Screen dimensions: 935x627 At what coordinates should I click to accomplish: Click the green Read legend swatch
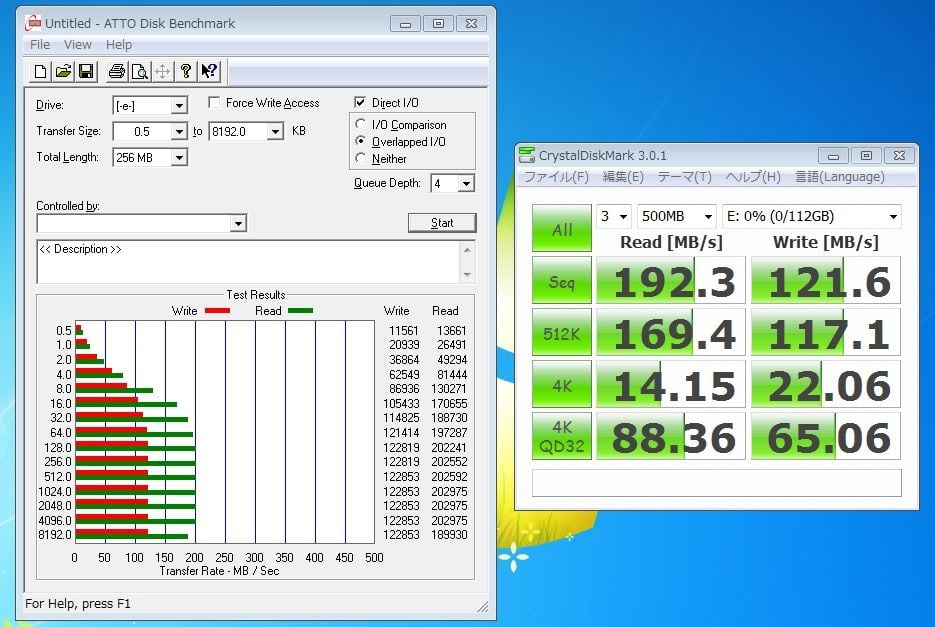coord(301,310)
